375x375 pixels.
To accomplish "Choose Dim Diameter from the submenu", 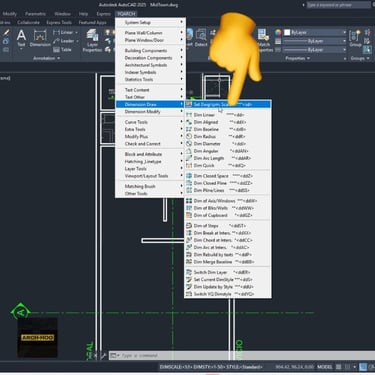I will [x=228, y=144].
